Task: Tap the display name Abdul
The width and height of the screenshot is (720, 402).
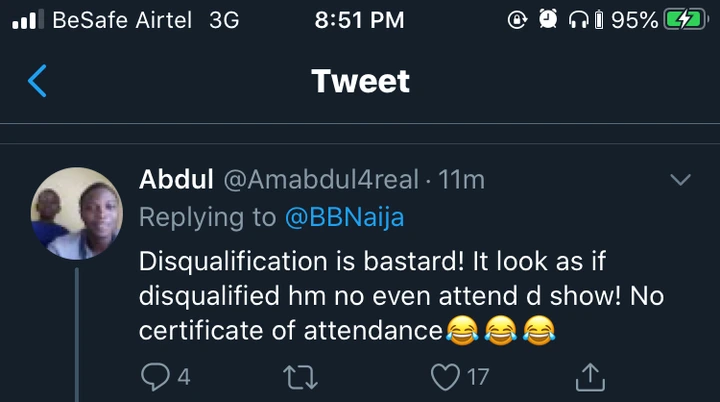Action: (175, 180)
